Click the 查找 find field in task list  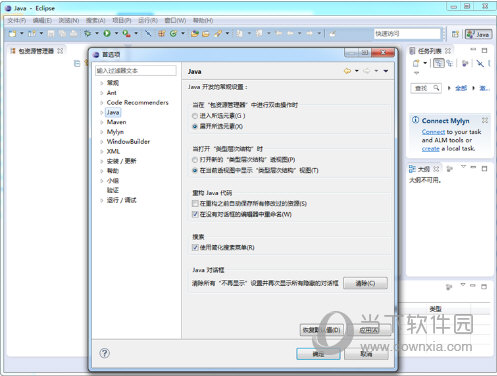426,88
